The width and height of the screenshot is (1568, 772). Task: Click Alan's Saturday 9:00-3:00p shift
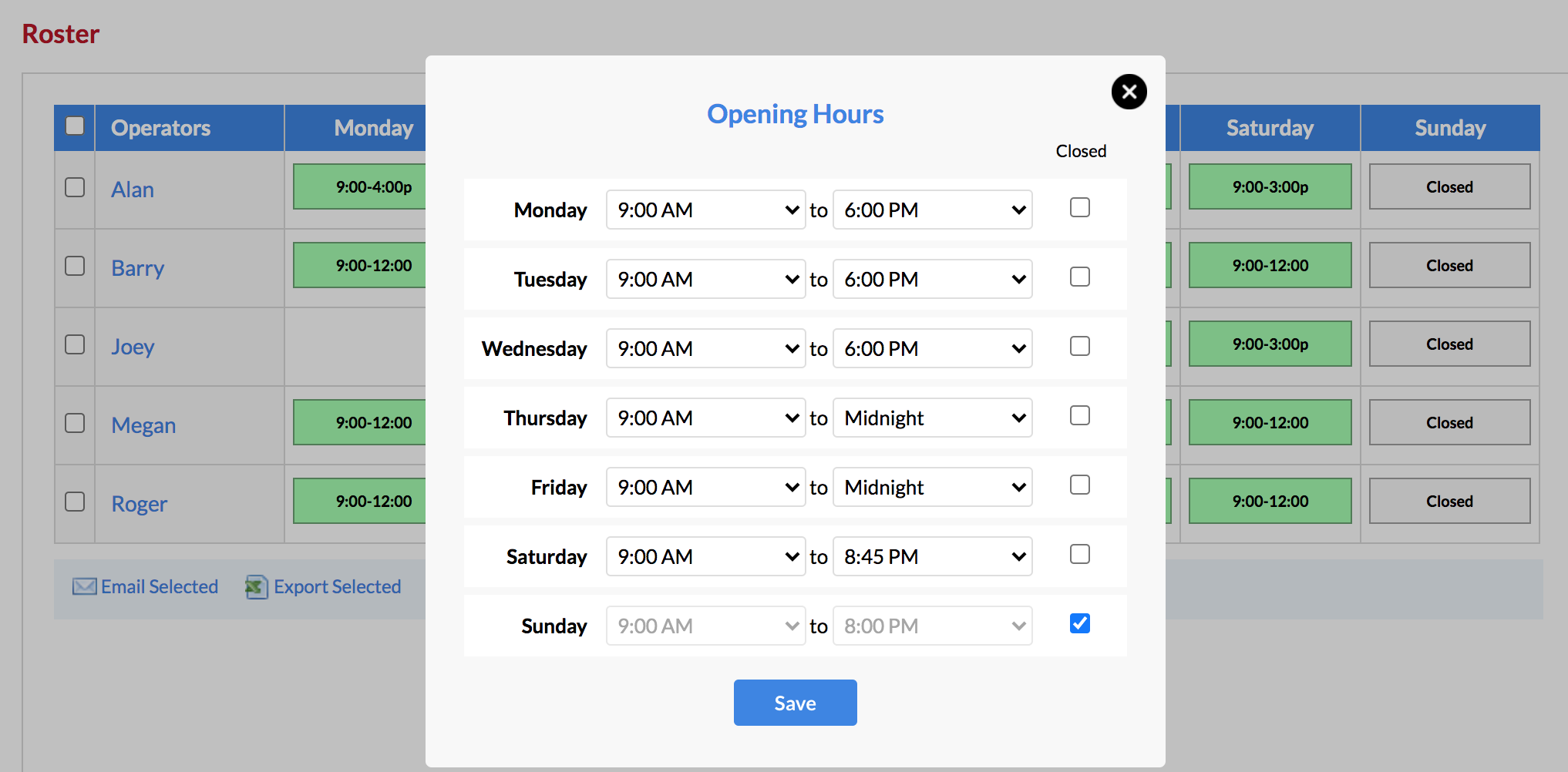[1270, 186]
